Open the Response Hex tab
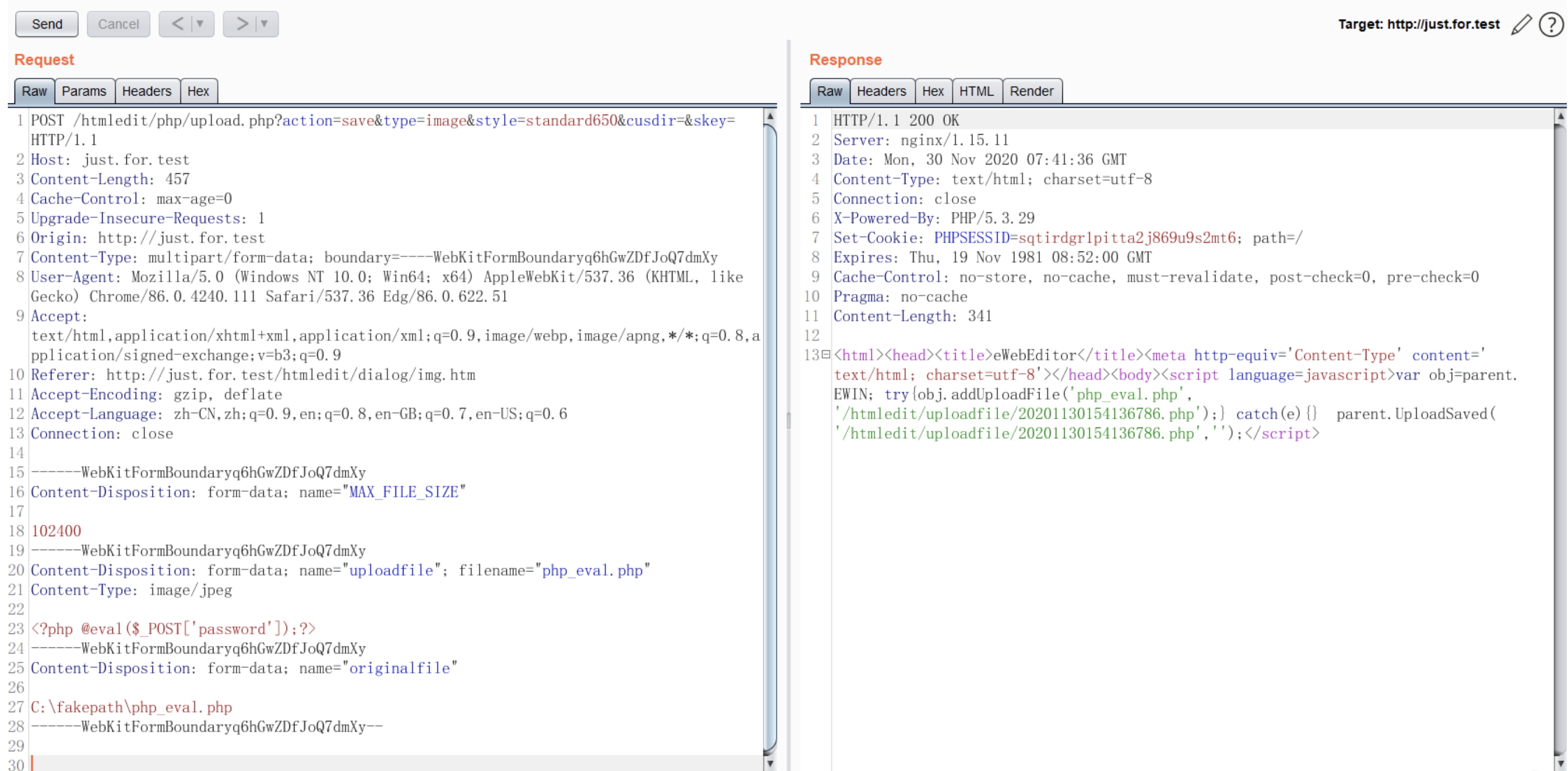 [933, 91]
